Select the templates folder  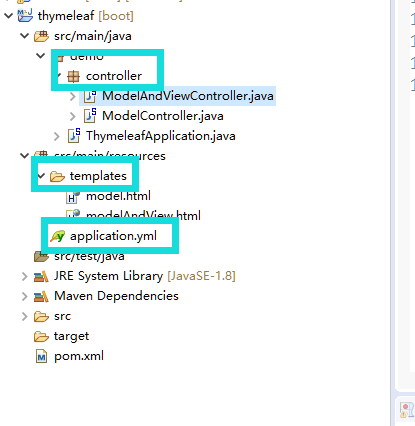tap(98, 176)
